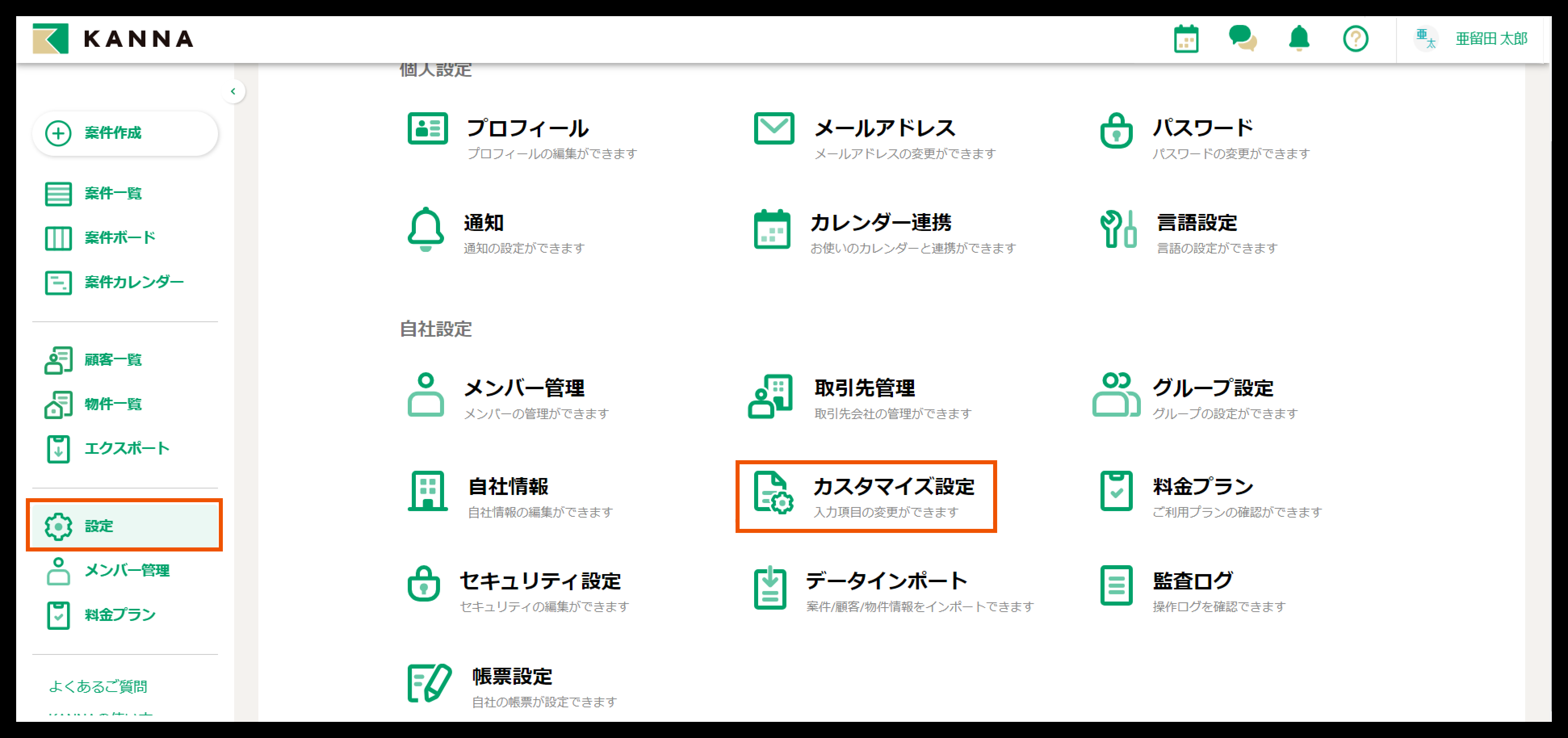Click the 取引先管理 building-person icon
This screenshot has width=1568, height=738.
[x=770, y=396]
